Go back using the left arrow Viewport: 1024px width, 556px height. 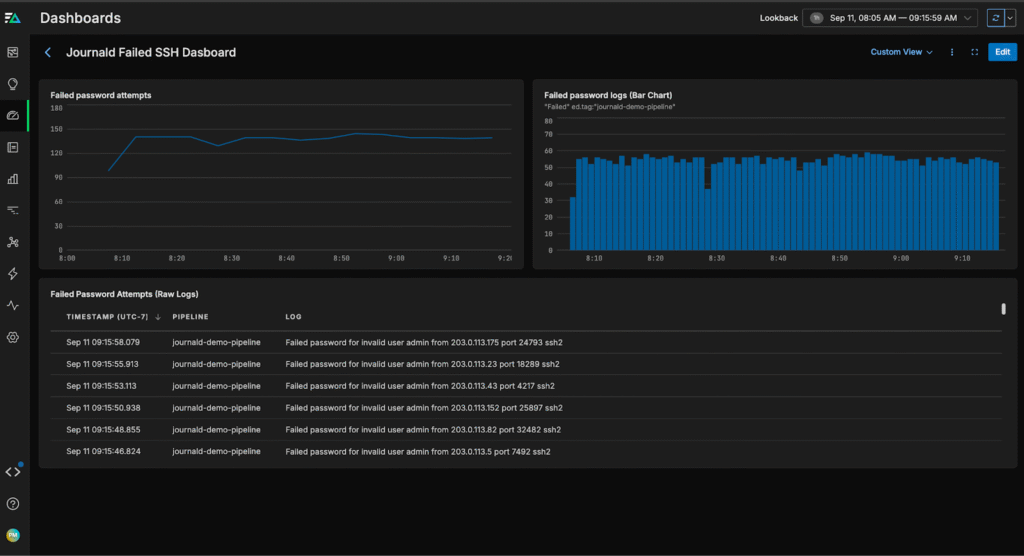[48, 52]
